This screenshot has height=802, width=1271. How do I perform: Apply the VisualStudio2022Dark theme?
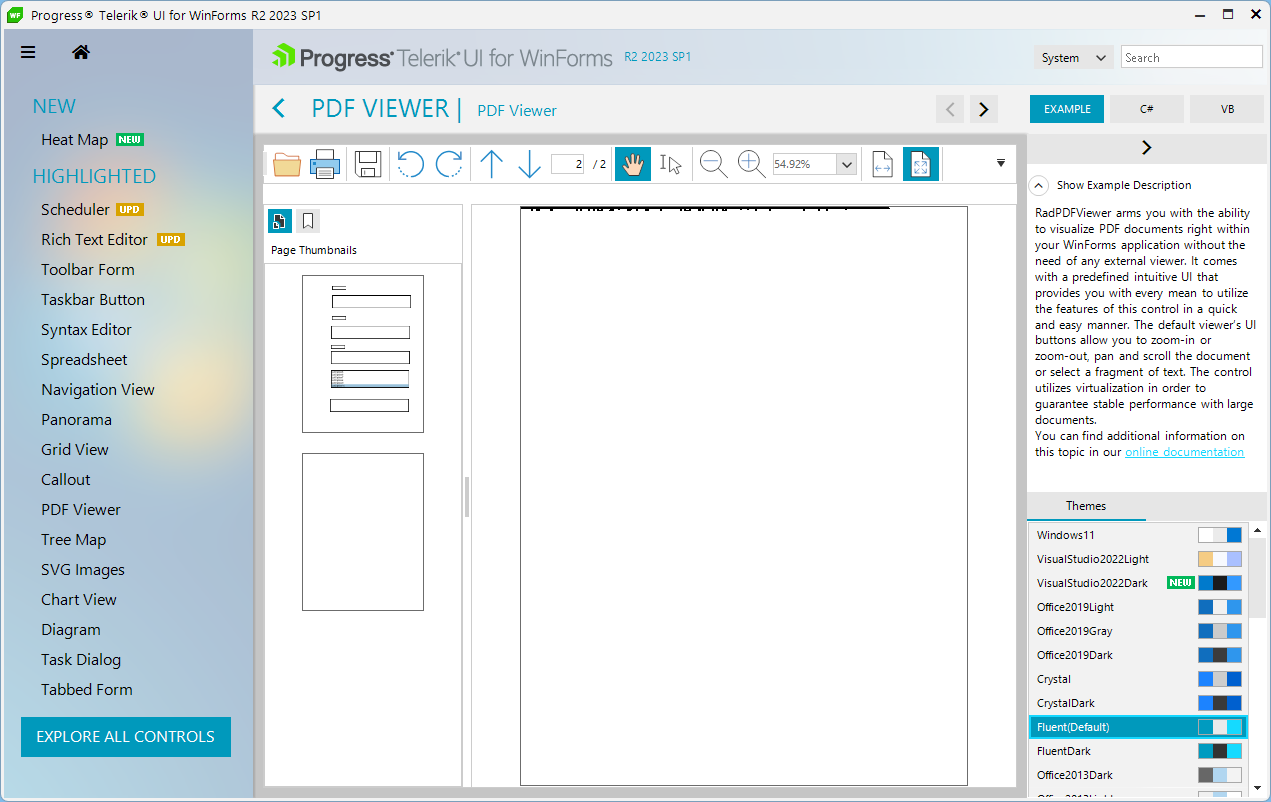pyautogui.click(x=1138, y=583)
